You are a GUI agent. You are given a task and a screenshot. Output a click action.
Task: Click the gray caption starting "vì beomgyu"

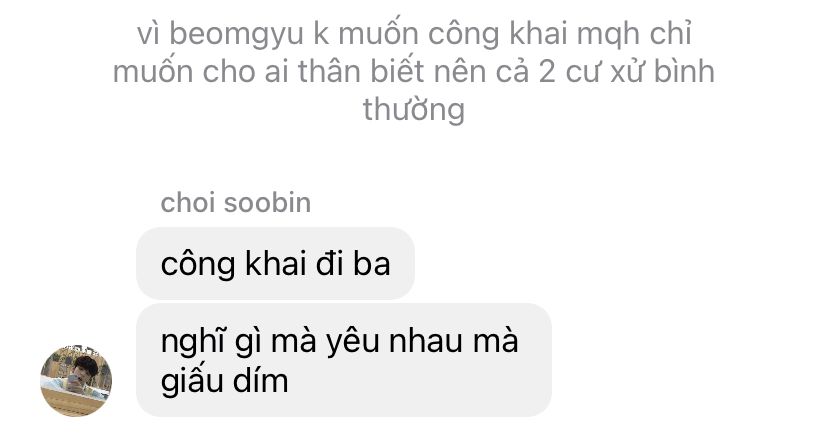(x=414, y=71)
